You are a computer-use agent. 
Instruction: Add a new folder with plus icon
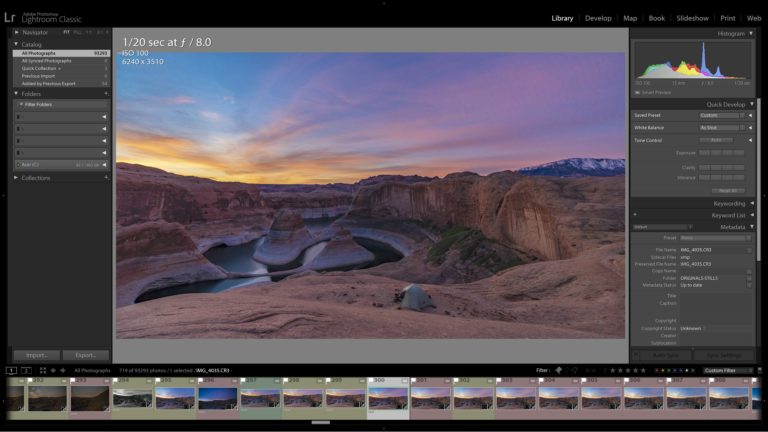(106, 94)
